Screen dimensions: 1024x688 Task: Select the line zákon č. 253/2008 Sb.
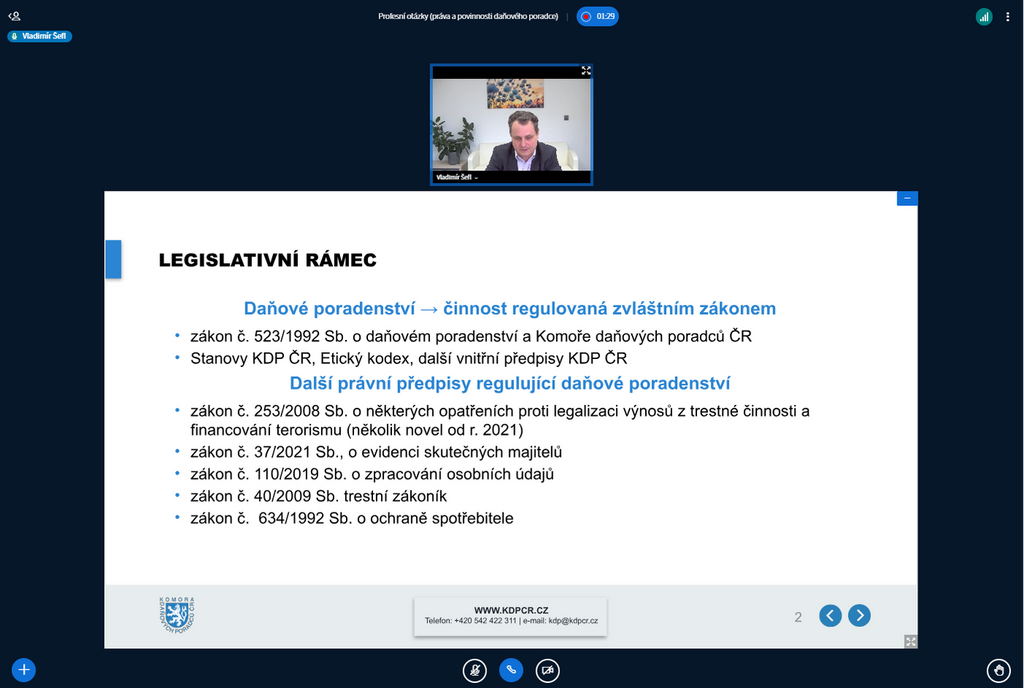(500, 420)
